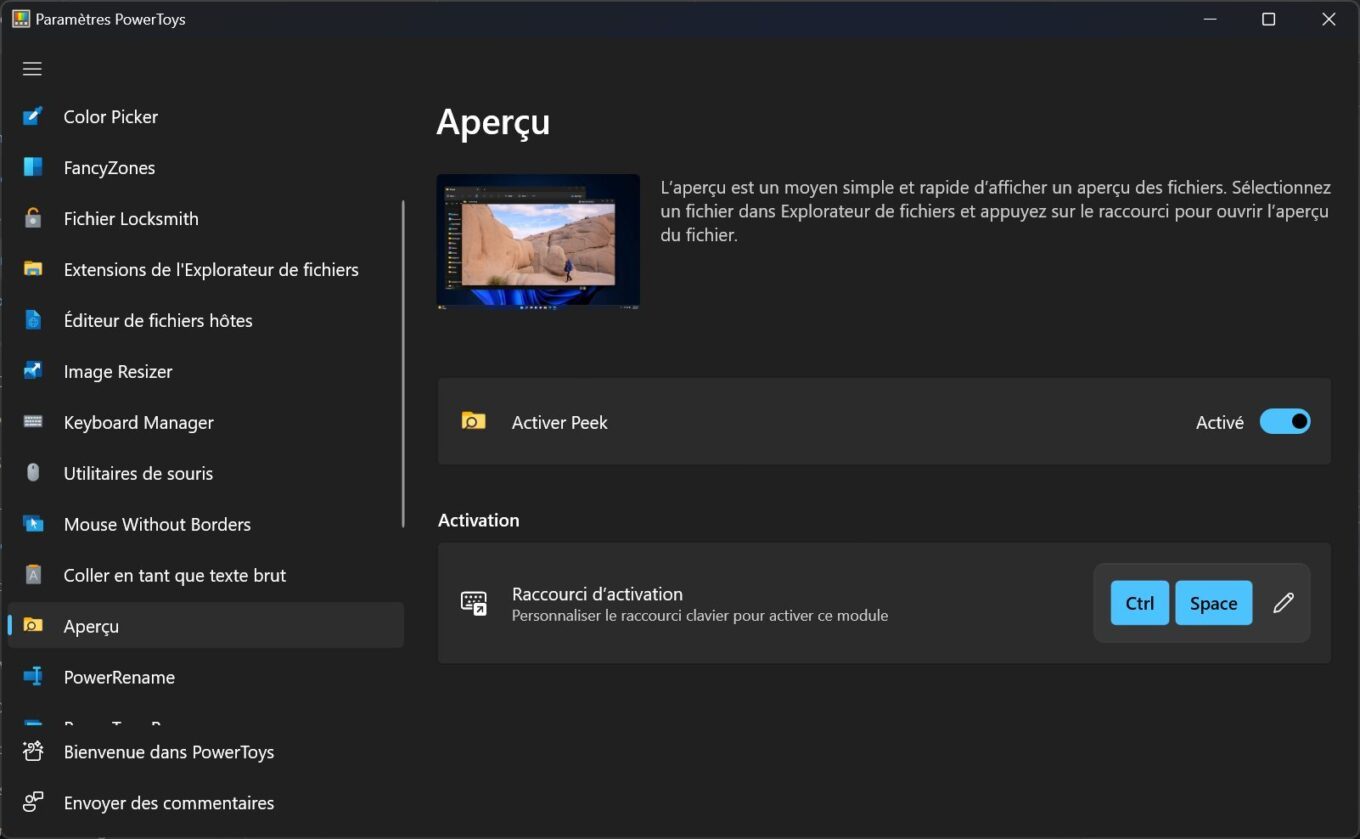Click the Aperçu page heading
The width and height of the screenshot is (1360, 839).
[493, 122]
